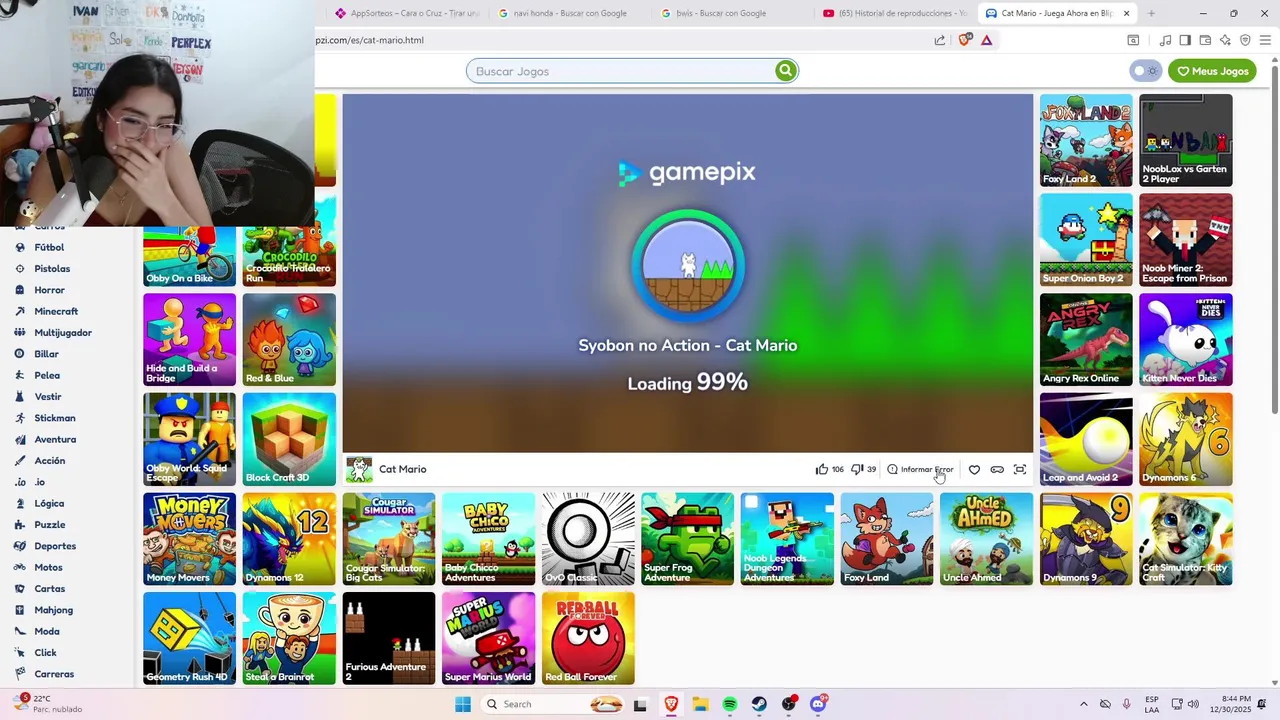Open the Foxy Land 2 game thumbnail
Image resolution: width=1280 pixels, height=720 pixels.
coord(1086,140)
